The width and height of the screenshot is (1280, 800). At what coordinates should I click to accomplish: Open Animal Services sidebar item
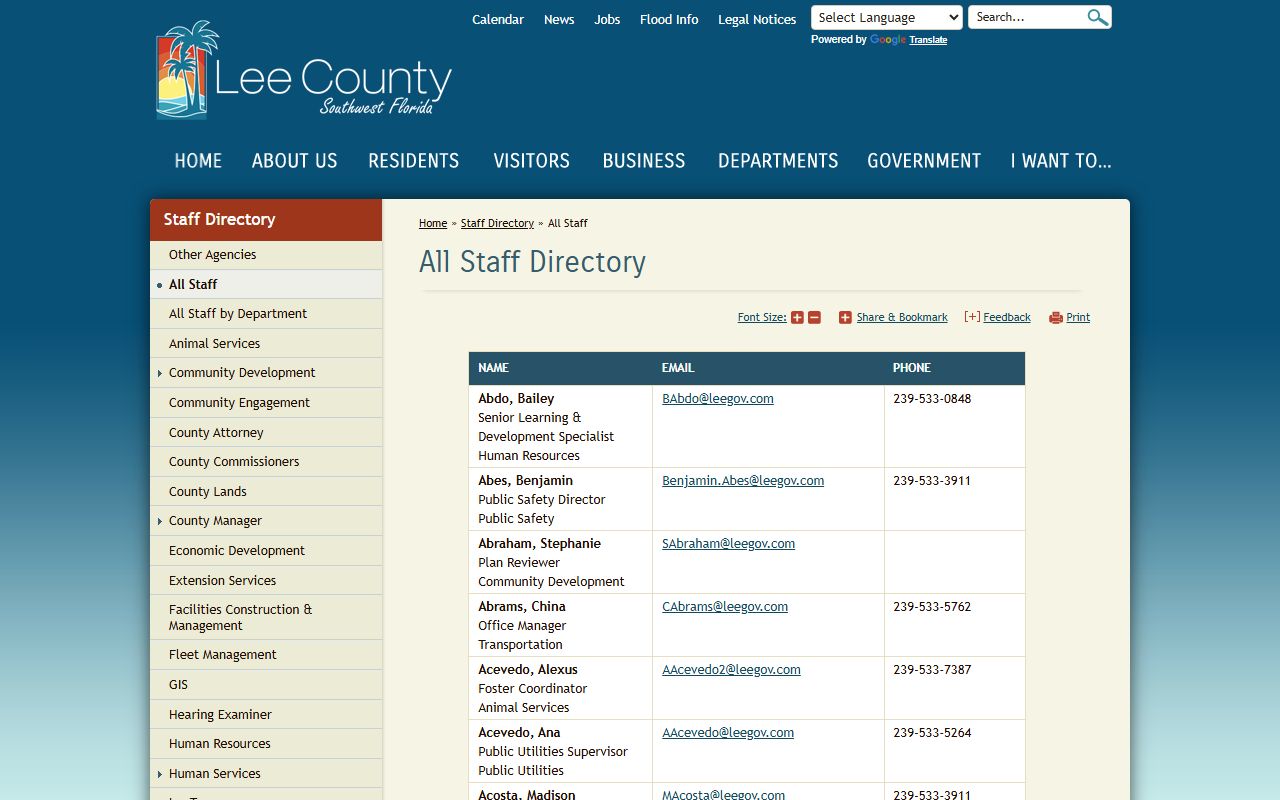pos(266,343)
